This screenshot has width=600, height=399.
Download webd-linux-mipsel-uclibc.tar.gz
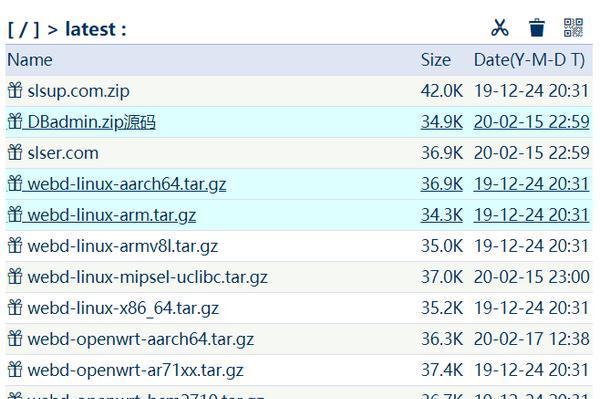[147, 277]
